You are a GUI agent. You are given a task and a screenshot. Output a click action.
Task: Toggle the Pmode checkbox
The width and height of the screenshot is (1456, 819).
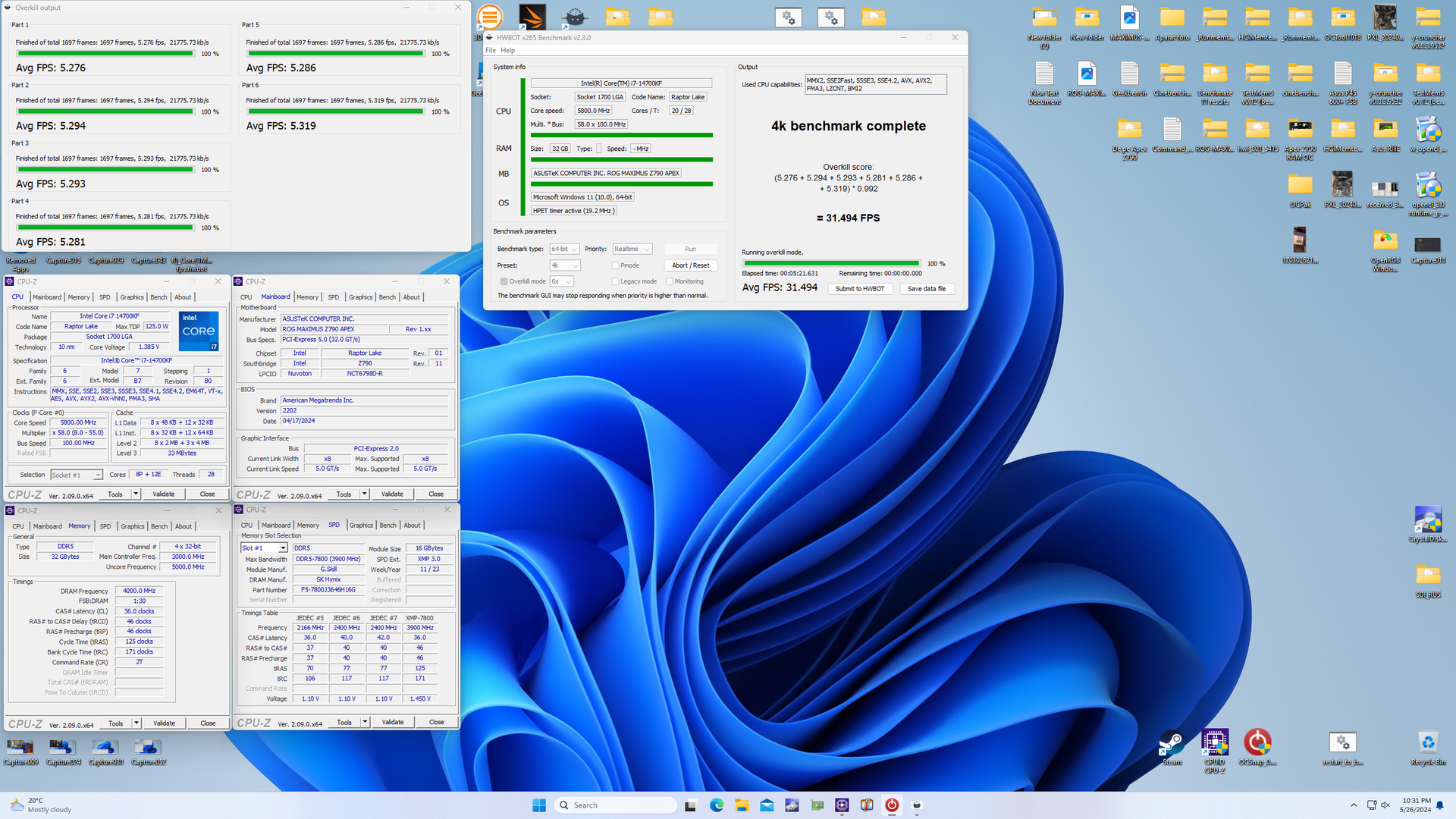coord(615,265)
